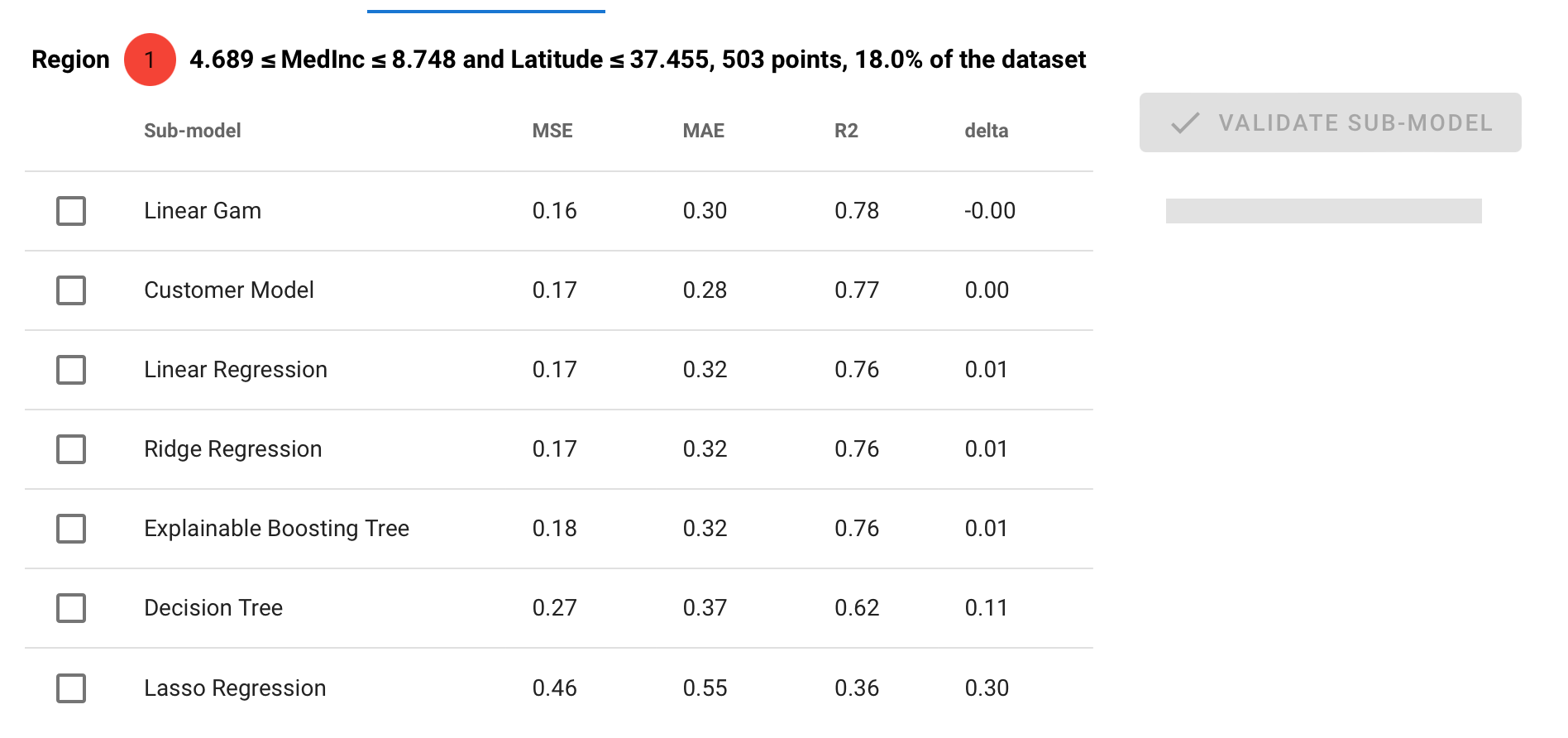The width and height of the screenshot is (1568, 738).
Task: Enable the Ridge Regression checkbox
Action: pos(71,449)
